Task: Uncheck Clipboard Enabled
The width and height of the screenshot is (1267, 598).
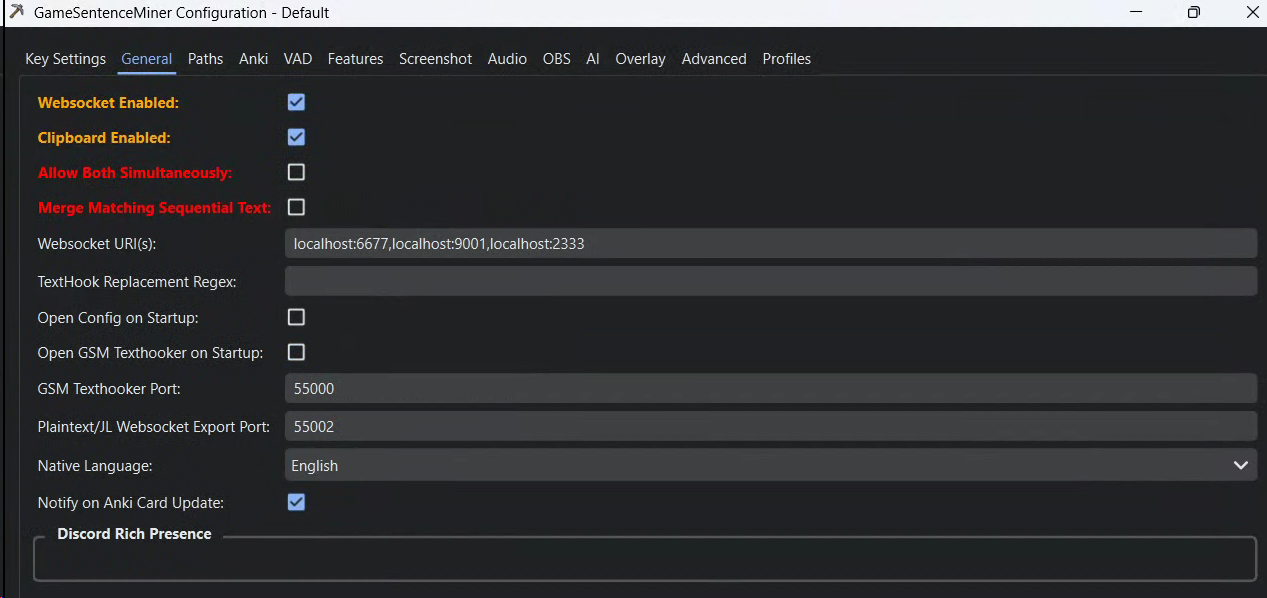Action: pyautogui.click(x=296, y=137)
